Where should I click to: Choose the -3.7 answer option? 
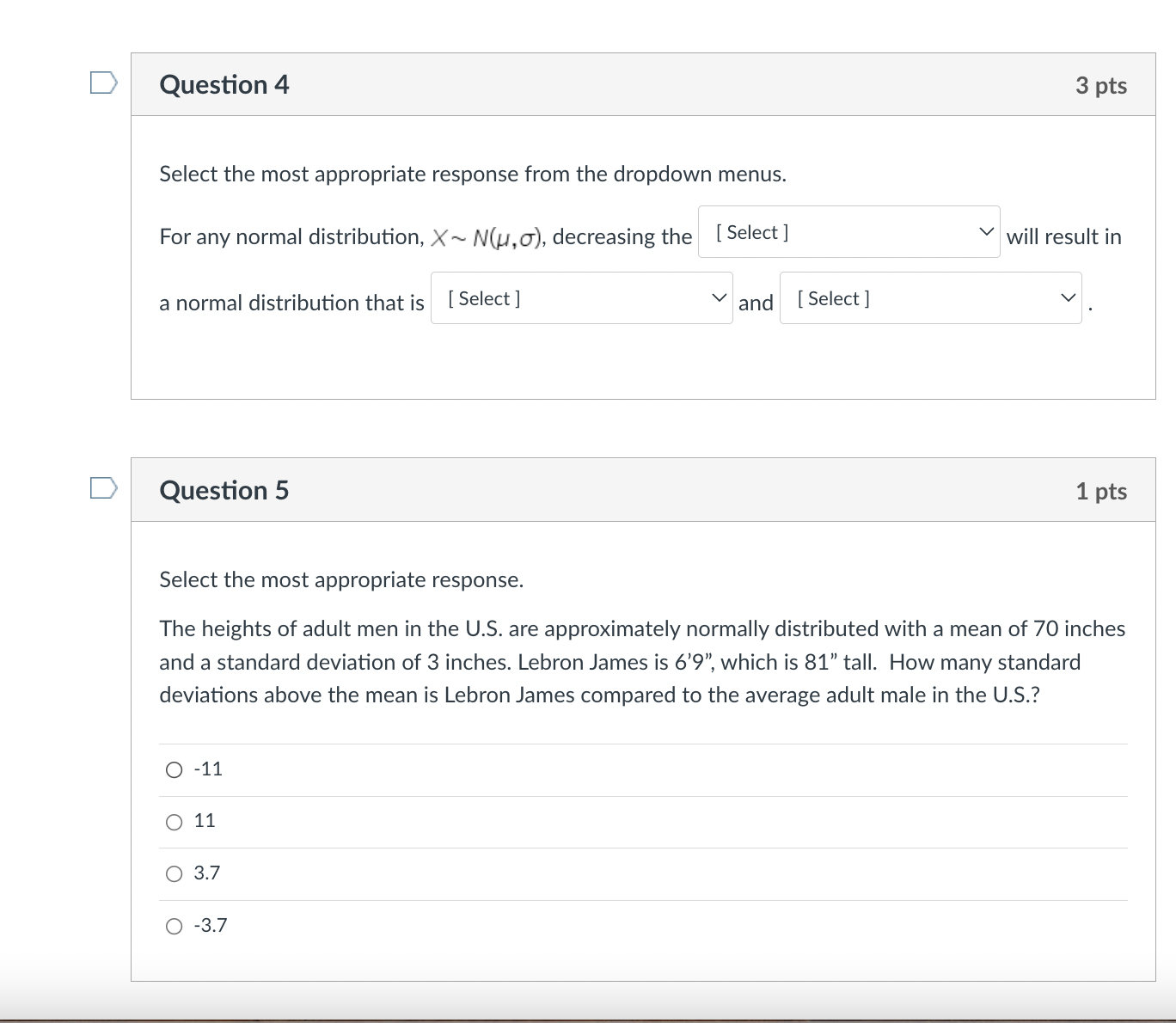pyautogui.click(x=174, y=925)
